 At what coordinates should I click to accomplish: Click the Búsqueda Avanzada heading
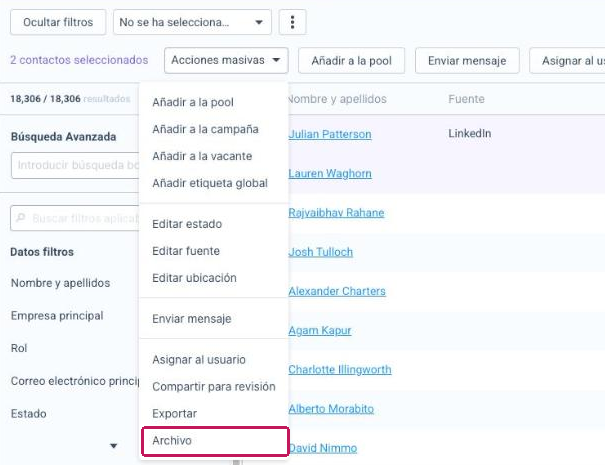63,137
